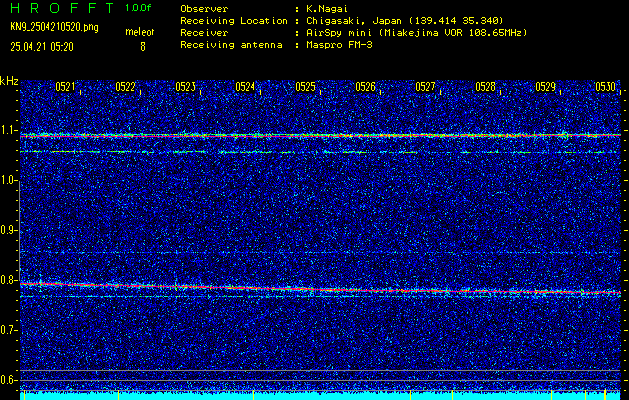
Task: Select observer name K.Nagai
Action: tap(326, 9)
